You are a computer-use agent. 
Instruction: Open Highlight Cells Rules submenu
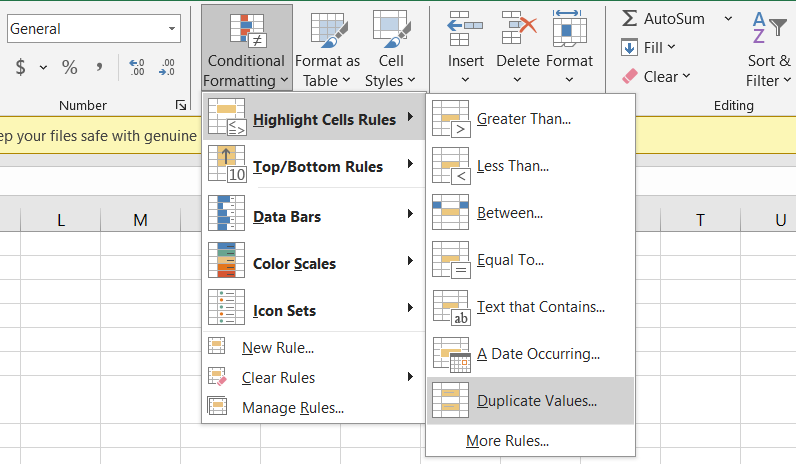click(x=314, y=118)
